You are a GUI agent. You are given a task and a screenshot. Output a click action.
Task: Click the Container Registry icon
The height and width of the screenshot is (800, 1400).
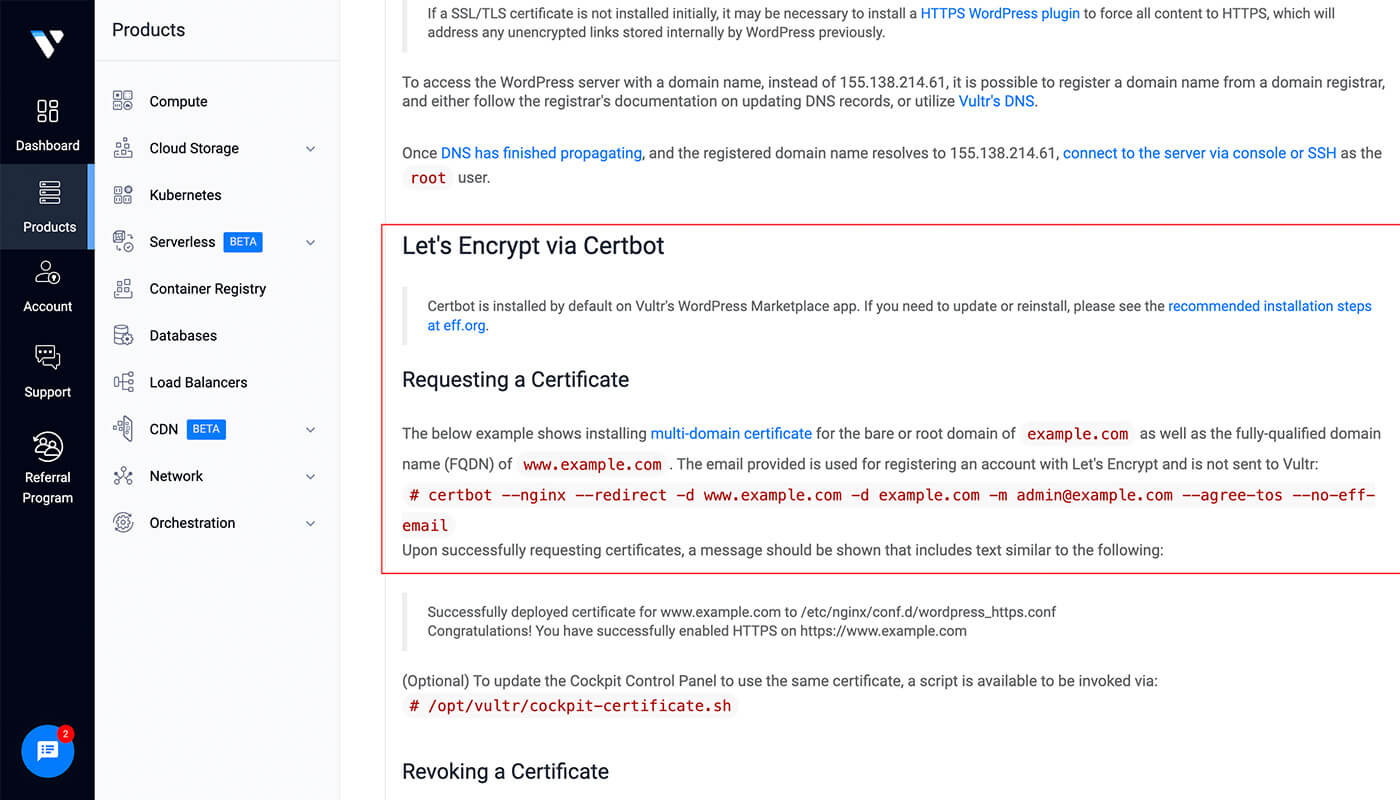(123, 289)
